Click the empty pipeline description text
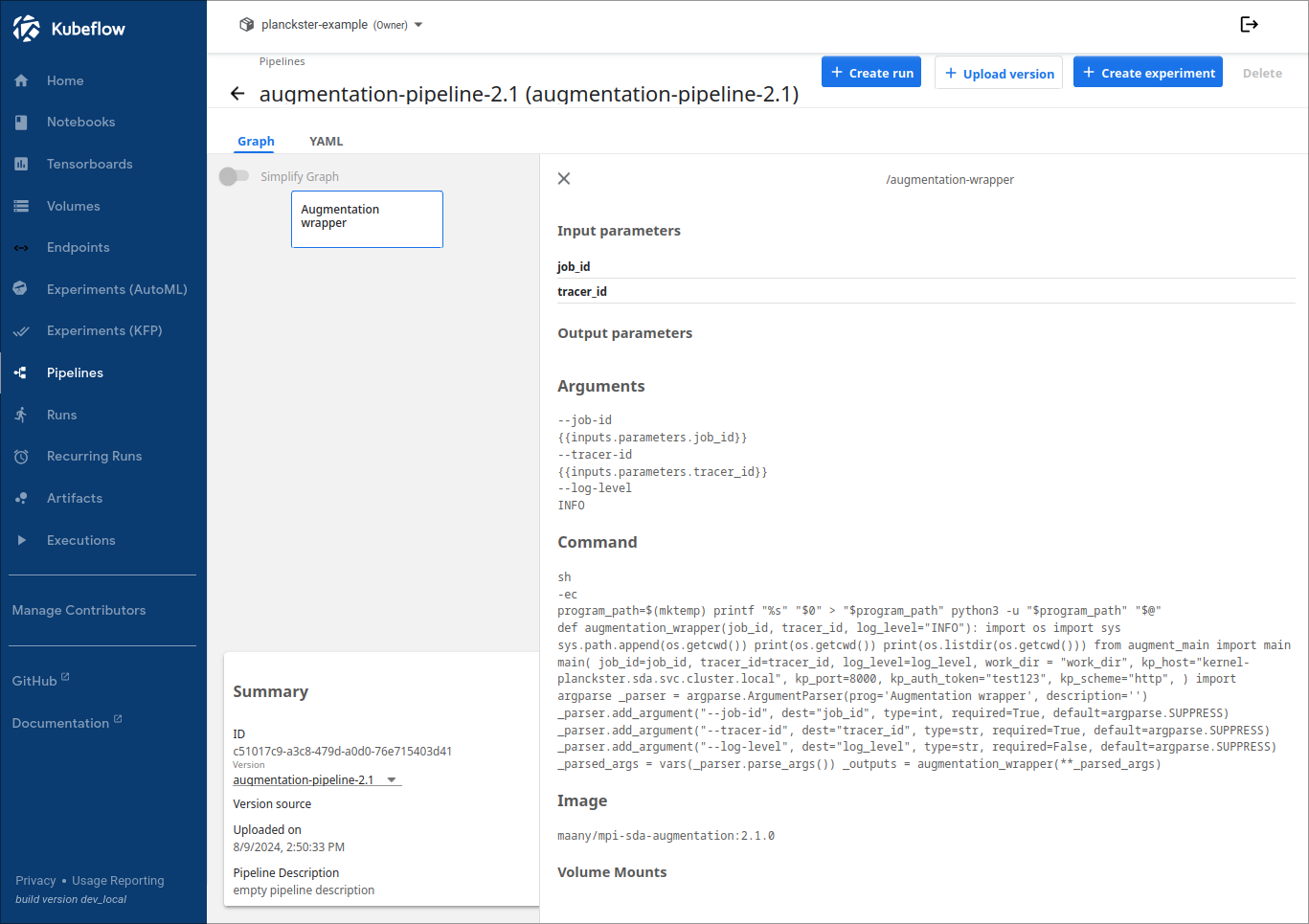 tap(304, 890)
